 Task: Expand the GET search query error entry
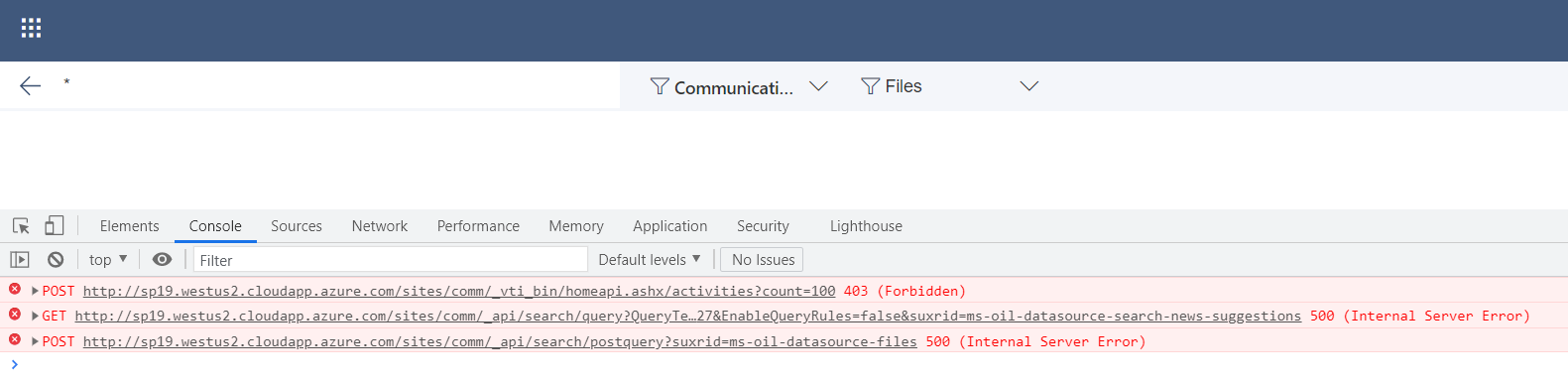(36, 316)
